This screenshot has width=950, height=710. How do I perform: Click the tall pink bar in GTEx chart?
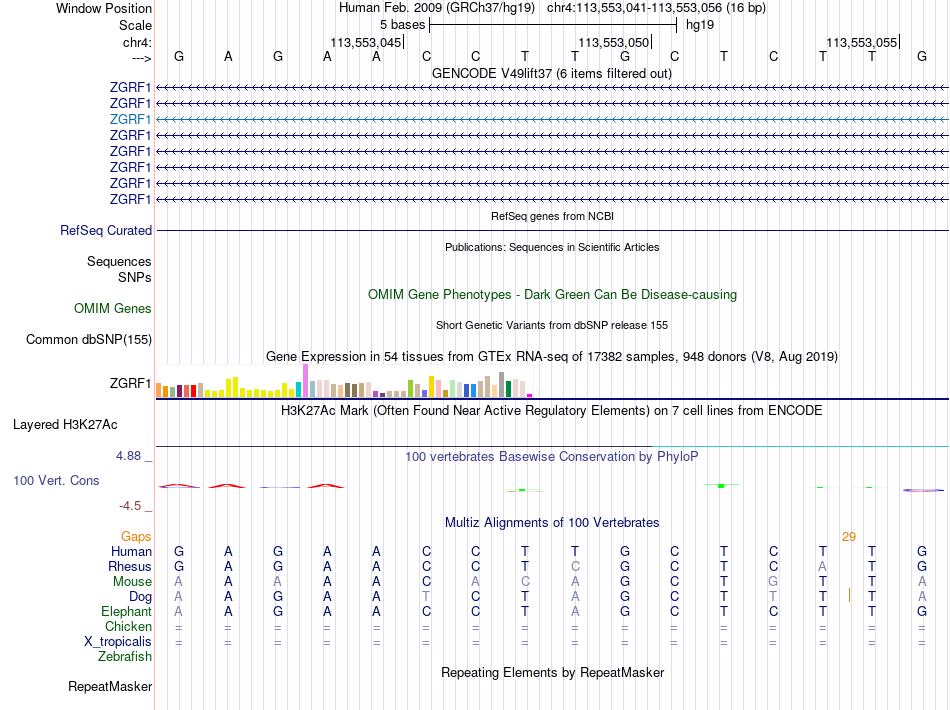pos(305,380)
